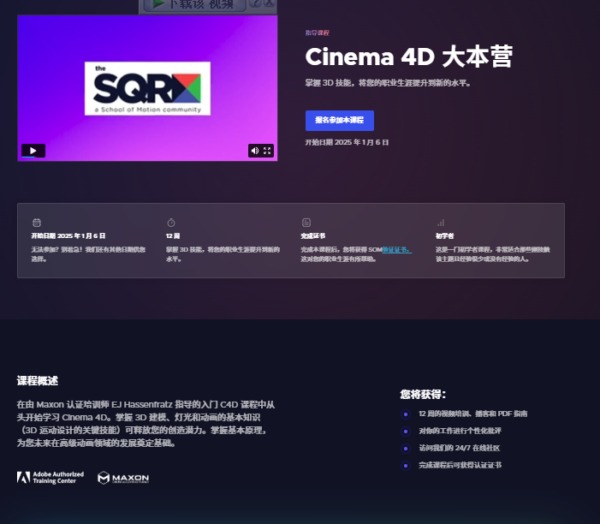Click the 您将获得 heading
The width and height of the screenshot is (600, 524).
(423, 394)
